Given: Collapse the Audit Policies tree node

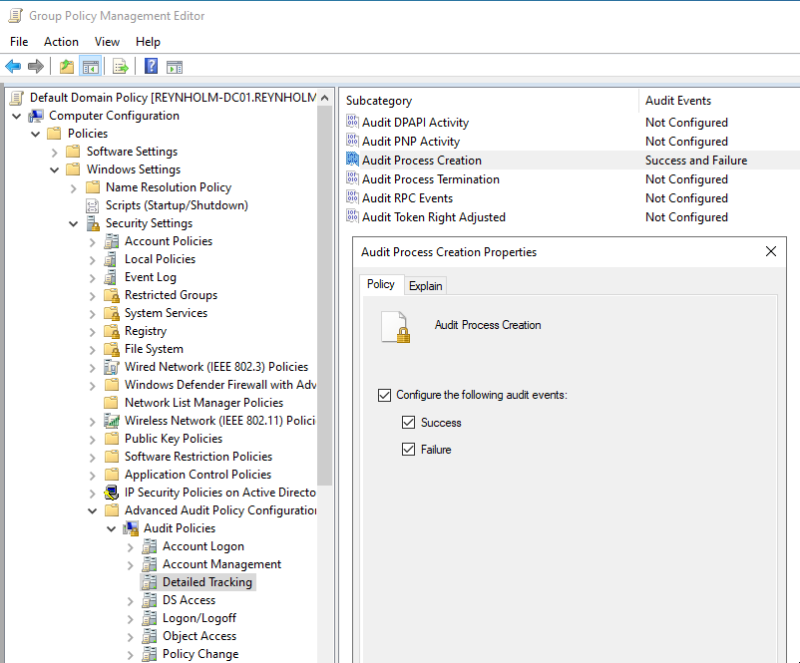Looking at the screenshot, I should point(111,529).
